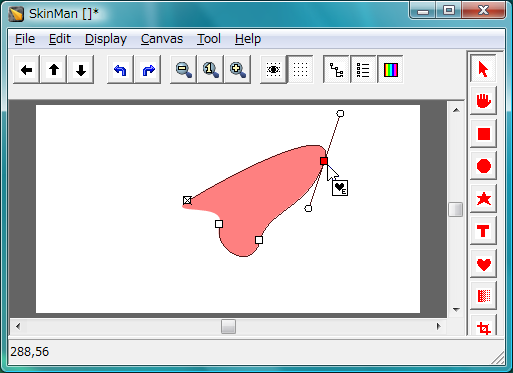Toggle the dotted grid display button
This screenshot has width=513, height=373.
(x=300, y=70)
